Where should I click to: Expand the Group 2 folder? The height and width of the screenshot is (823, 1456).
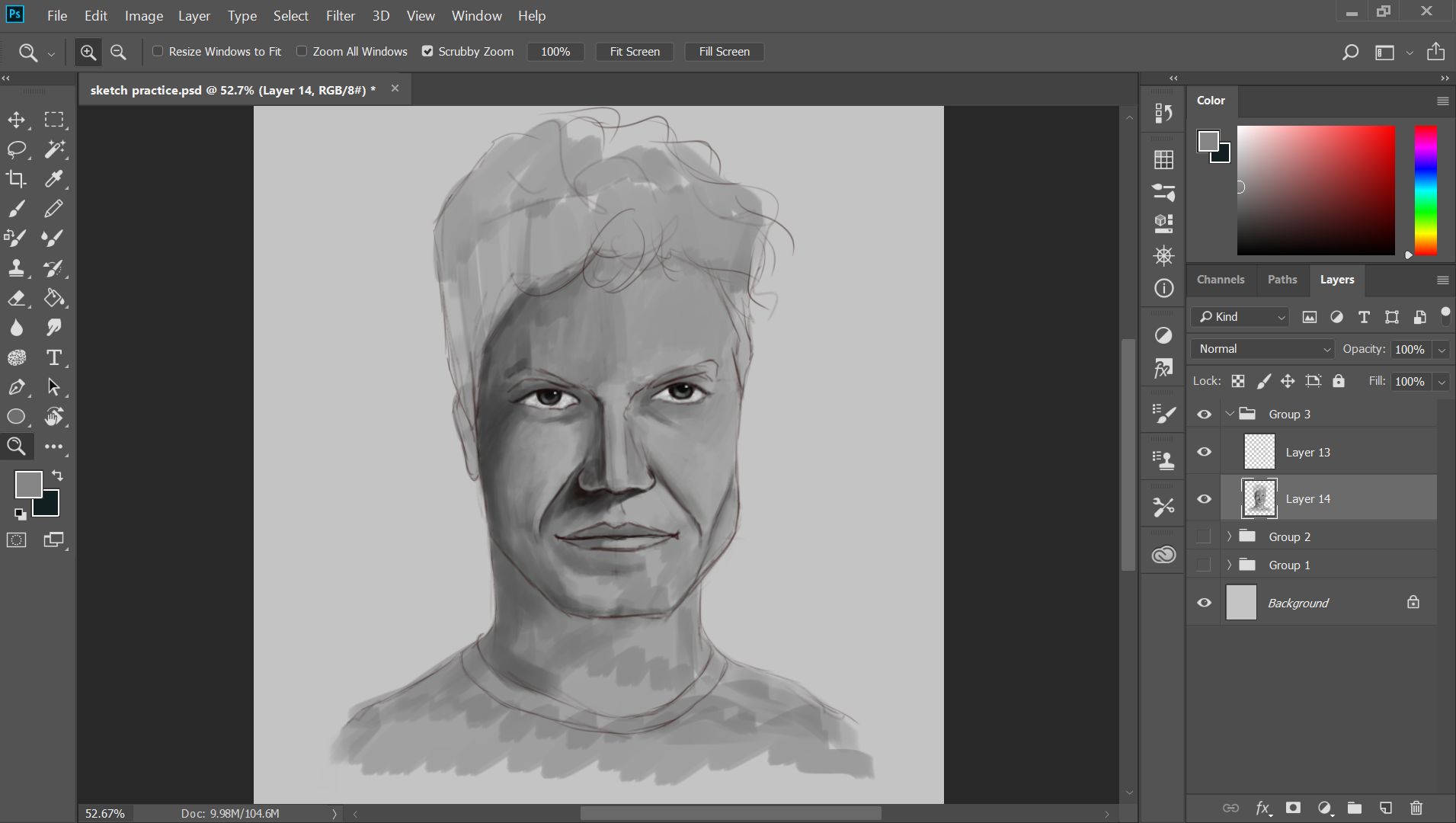click(1229, 536)
